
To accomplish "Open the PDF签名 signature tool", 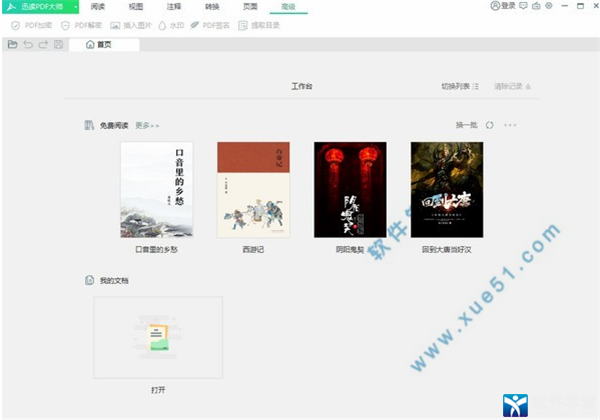I will coord(210,26).
